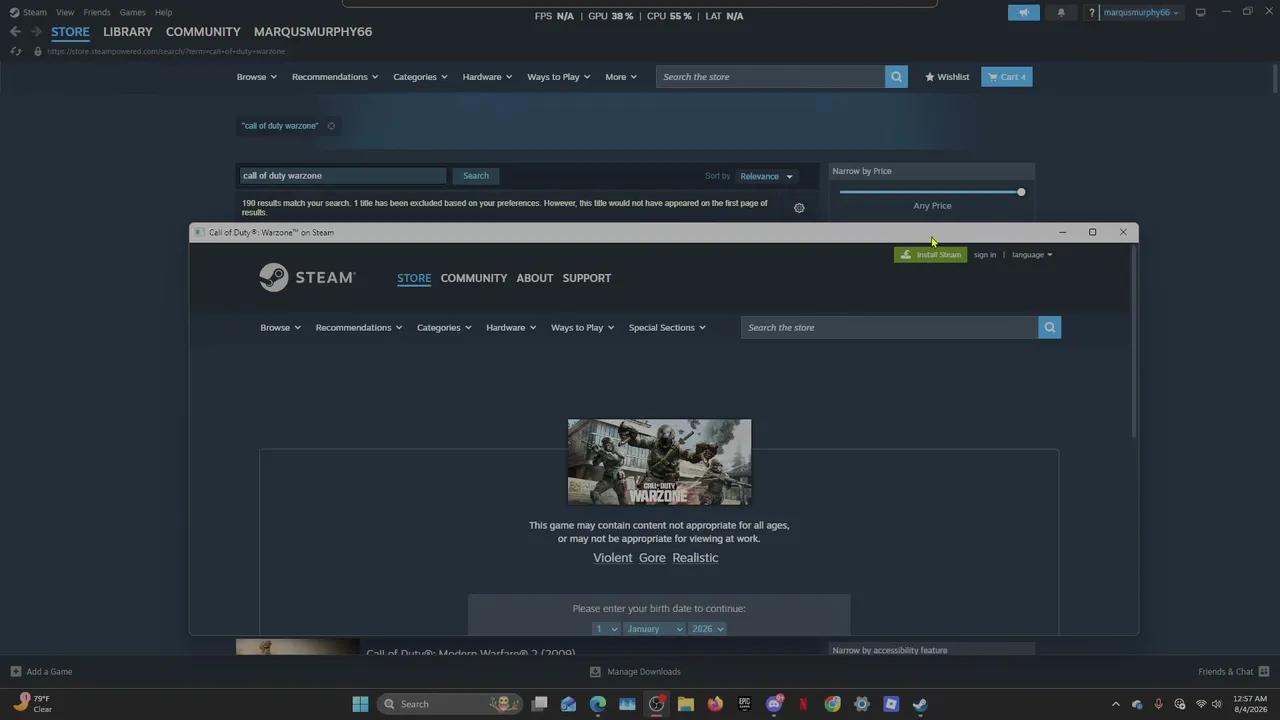Open Google Chrome from the taskbar
The image size is (1280, 720).
click(832, 704)
